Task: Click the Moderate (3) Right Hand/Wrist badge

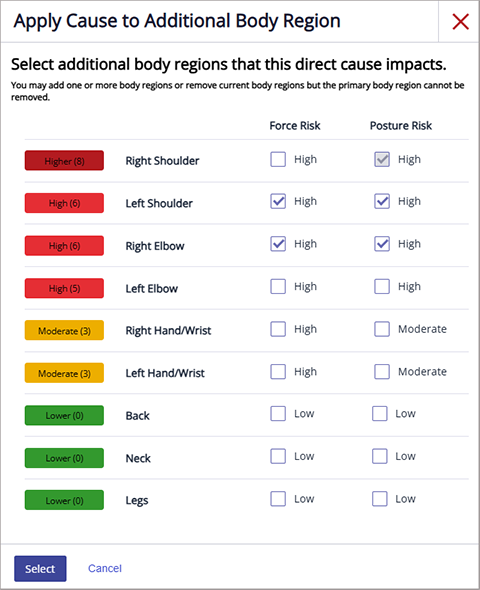Action: (64, 330)
